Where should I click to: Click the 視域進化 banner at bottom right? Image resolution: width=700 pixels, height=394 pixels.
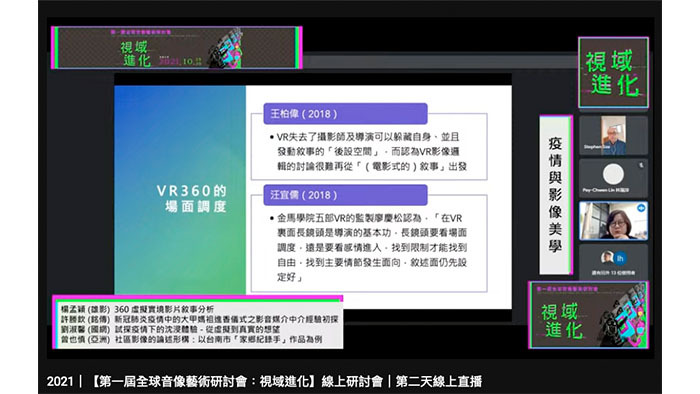tap(588, 315)
